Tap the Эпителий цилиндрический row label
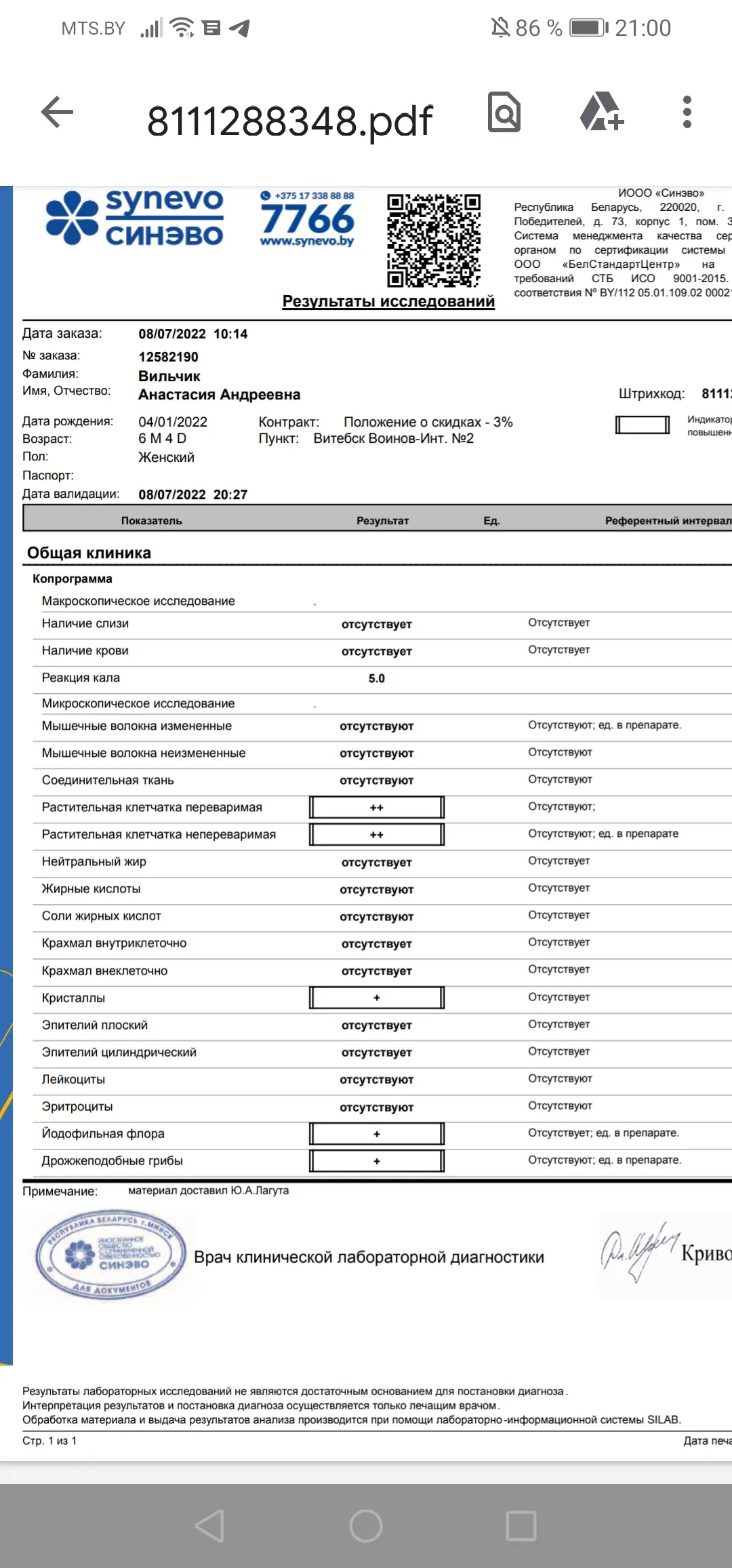The image size is (732, 1568). point(119,1052)
